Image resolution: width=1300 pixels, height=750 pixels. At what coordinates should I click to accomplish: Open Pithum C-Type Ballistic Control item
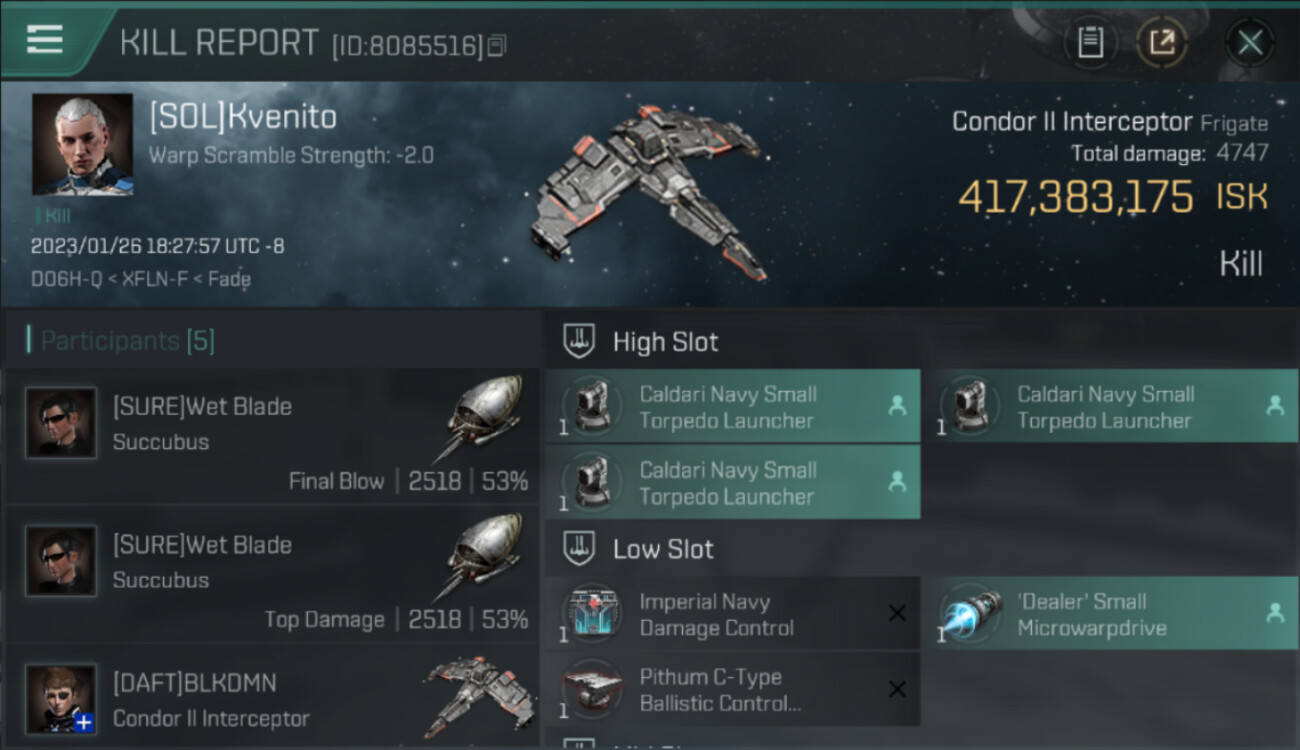(x=732, y=690)
